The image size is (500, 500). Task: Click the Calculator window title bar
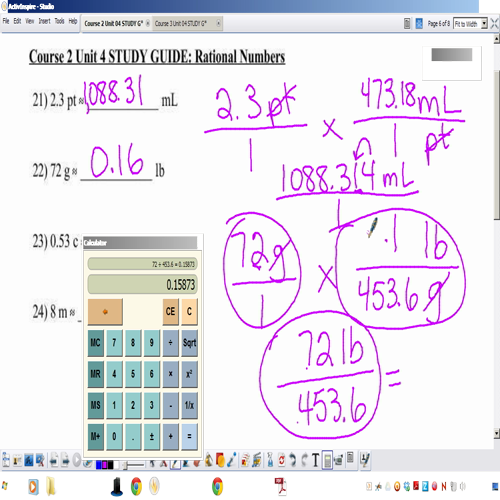[x=140, y=242]
